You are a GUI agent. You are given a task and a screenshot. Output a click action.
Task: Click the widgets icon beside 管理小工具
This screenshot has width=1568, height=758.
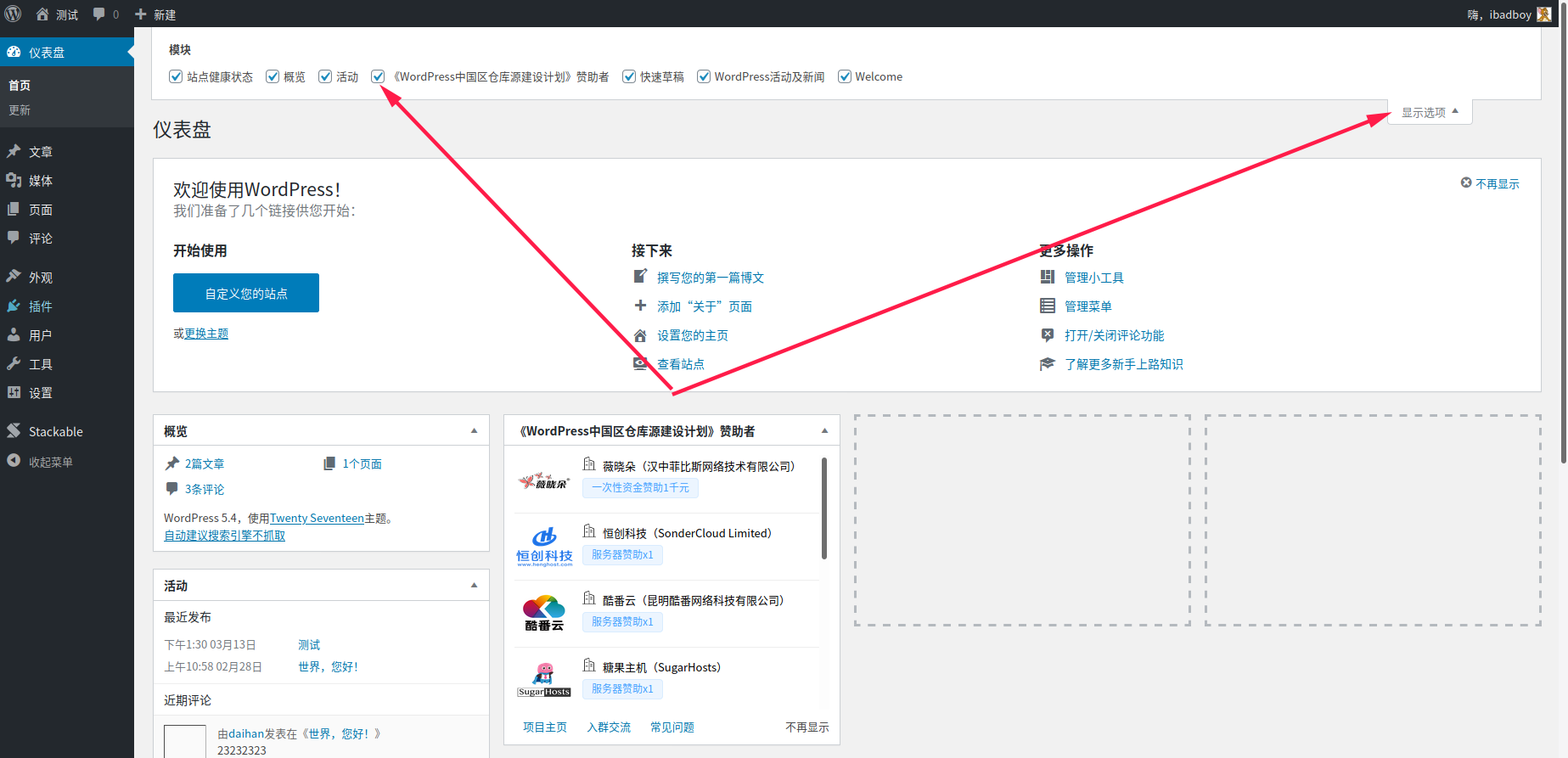coord(1048,277)
